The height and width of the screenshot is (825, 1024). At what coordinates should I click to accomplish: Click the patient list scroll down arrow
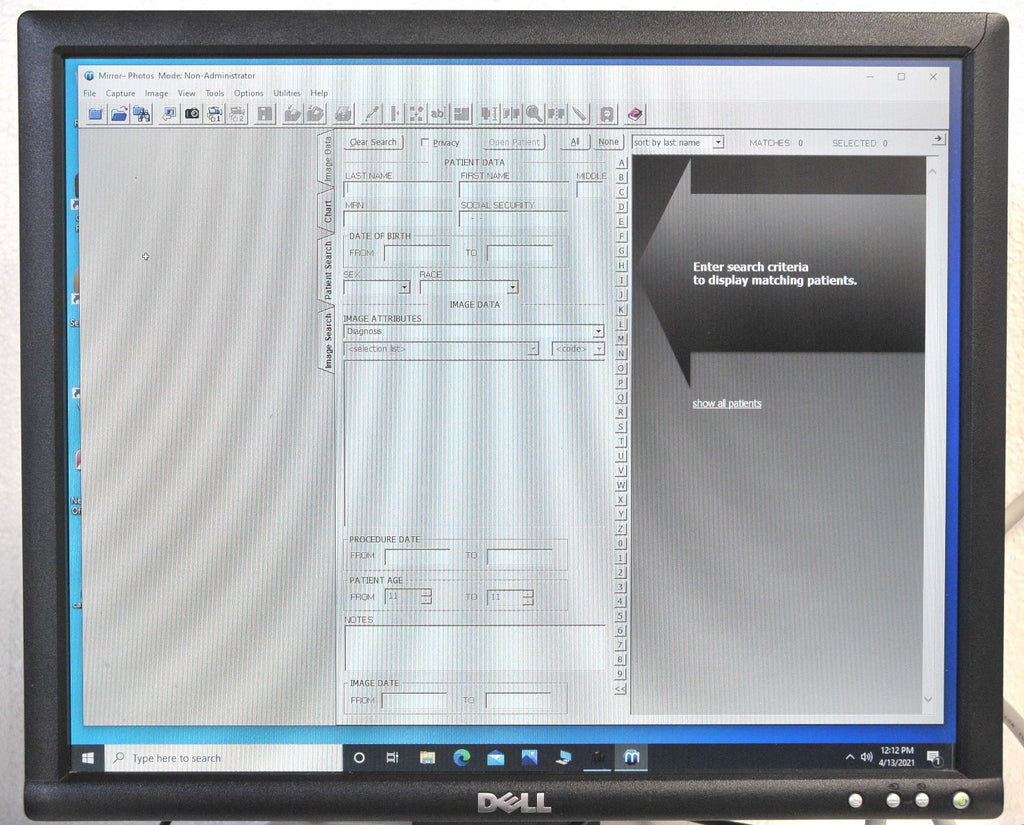[929, 700]
